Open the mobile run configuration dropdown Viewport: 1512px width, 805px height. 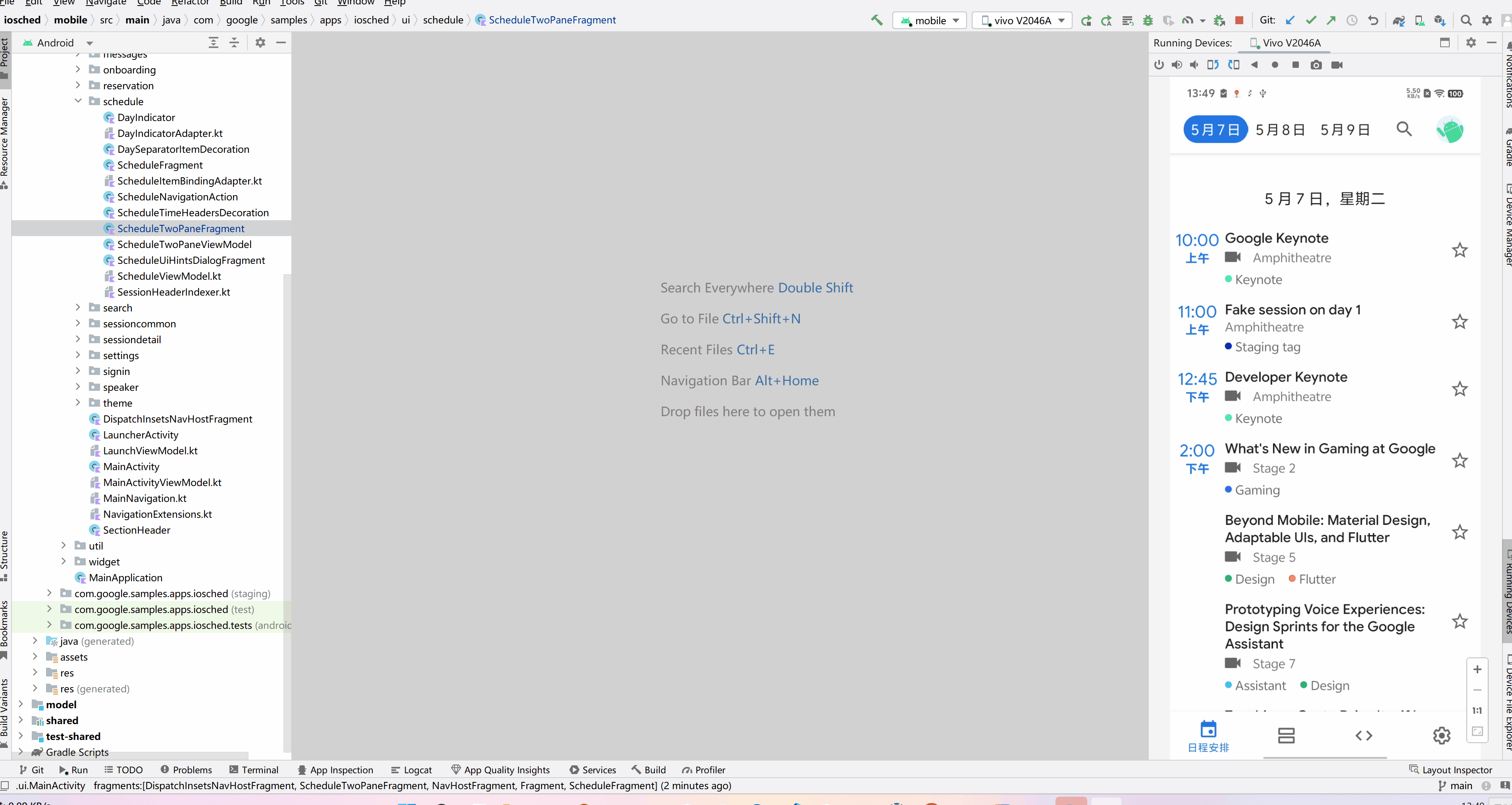(930, 21)
